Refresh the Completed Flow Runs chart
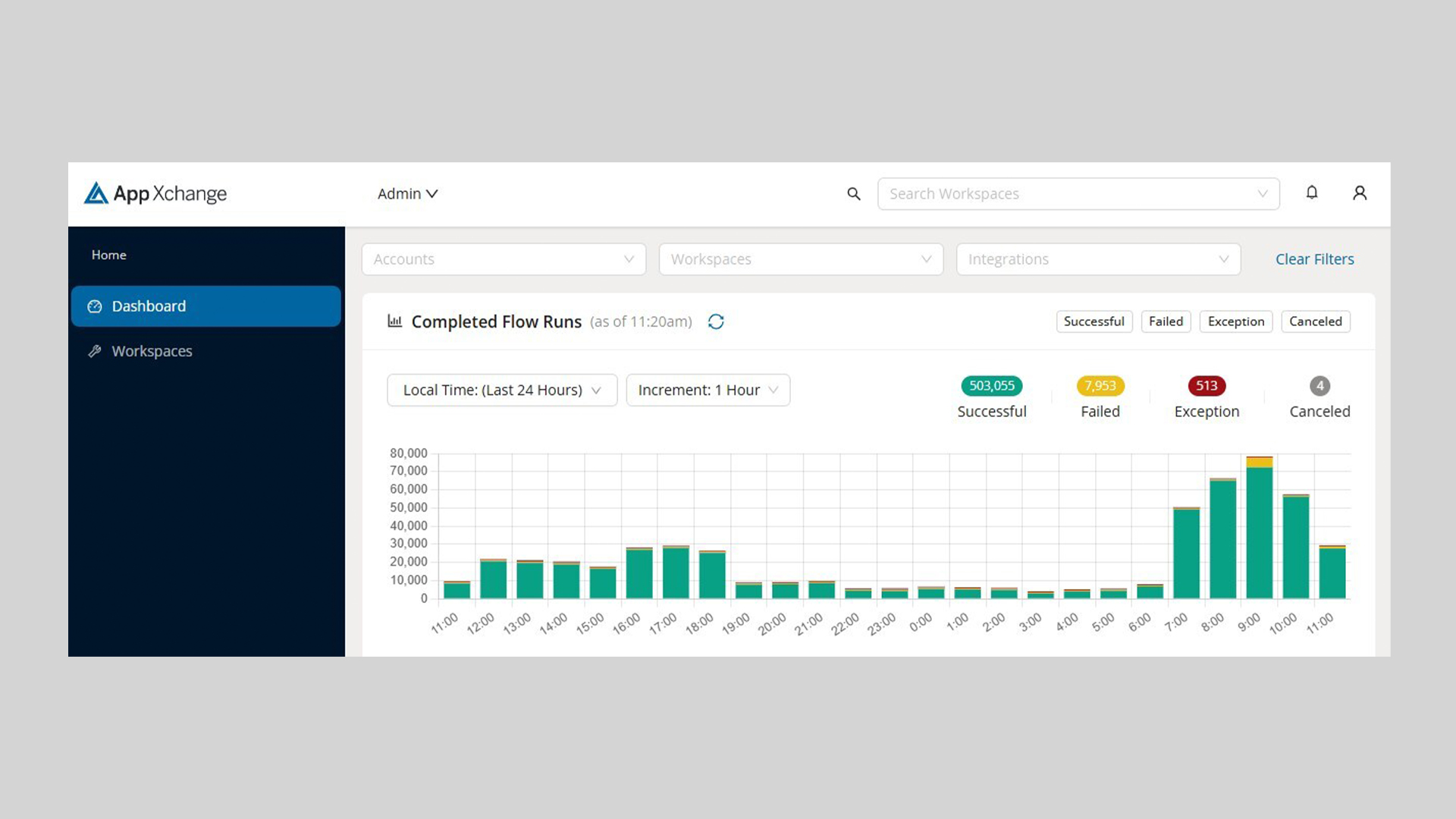The width and height of the screenshot is (1456, 819). coord(716,322)
